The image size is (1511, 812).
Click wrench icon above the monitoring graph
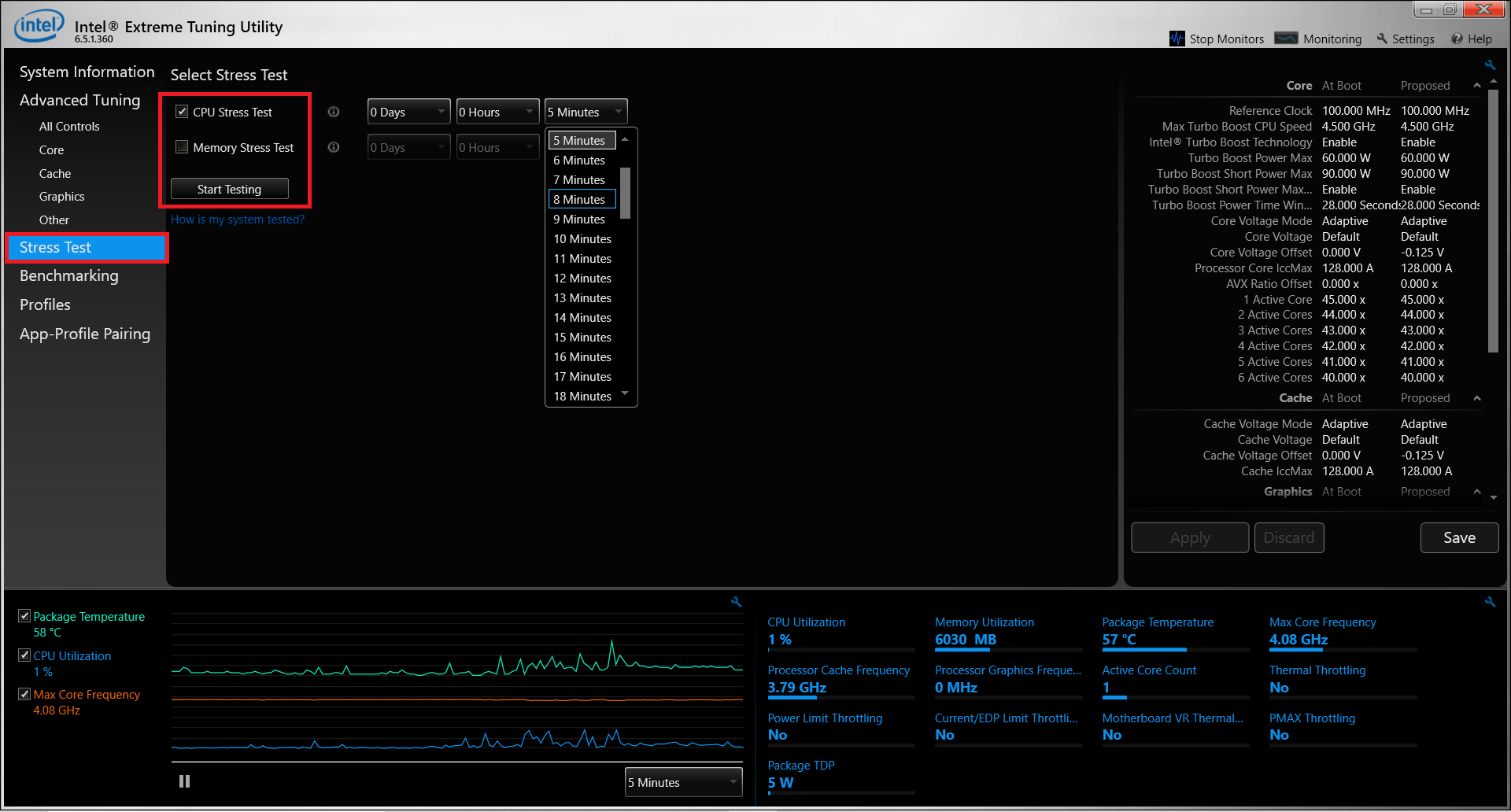tap(736, 602)
